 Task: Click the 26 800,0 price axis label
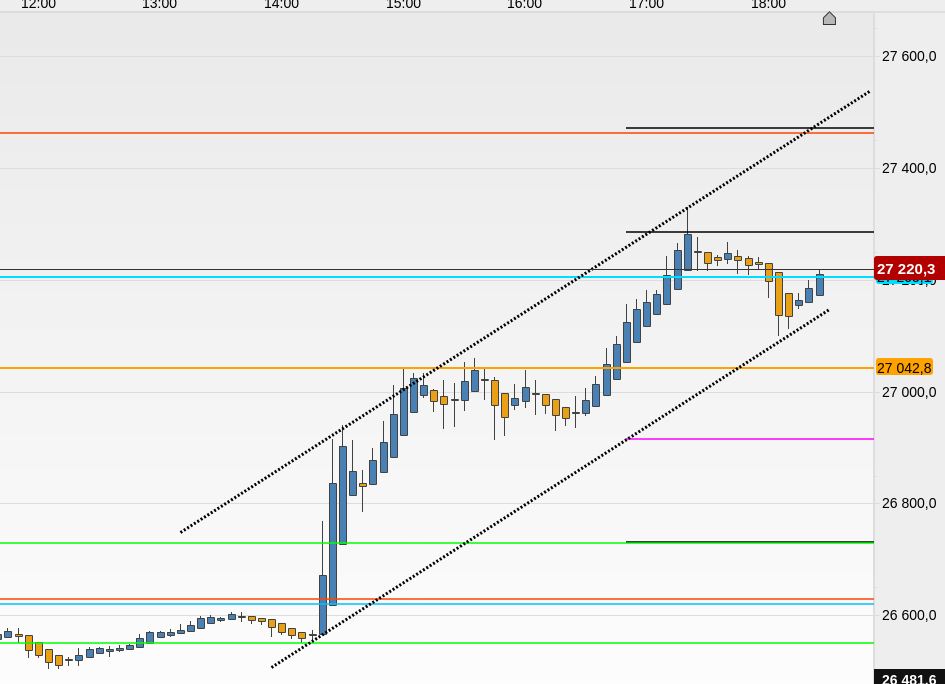pyautogui.click(x=909, y=503)
